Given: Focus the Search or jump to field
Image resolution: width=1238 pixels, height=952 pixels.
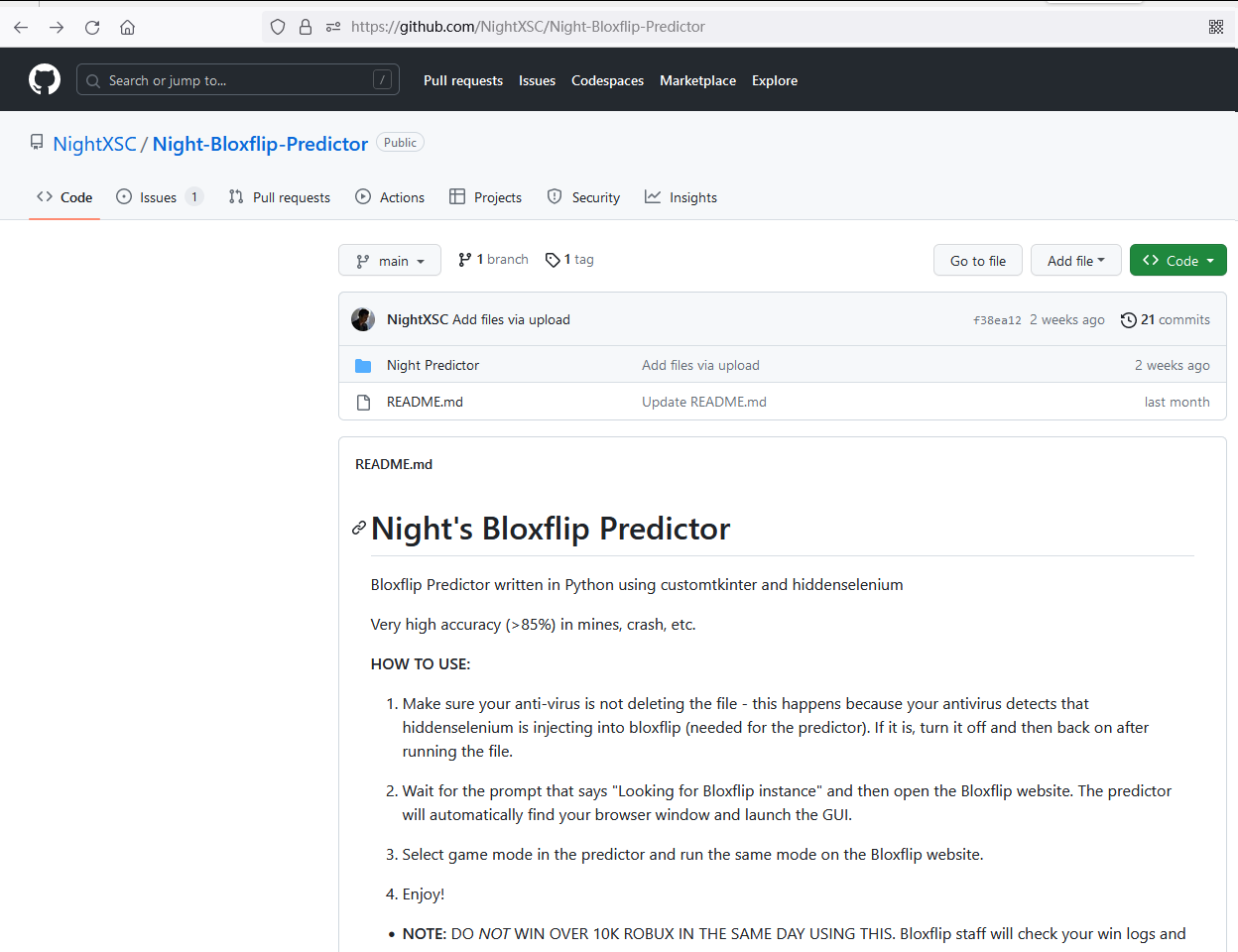Looking at the screenshot, I should 238,80.
